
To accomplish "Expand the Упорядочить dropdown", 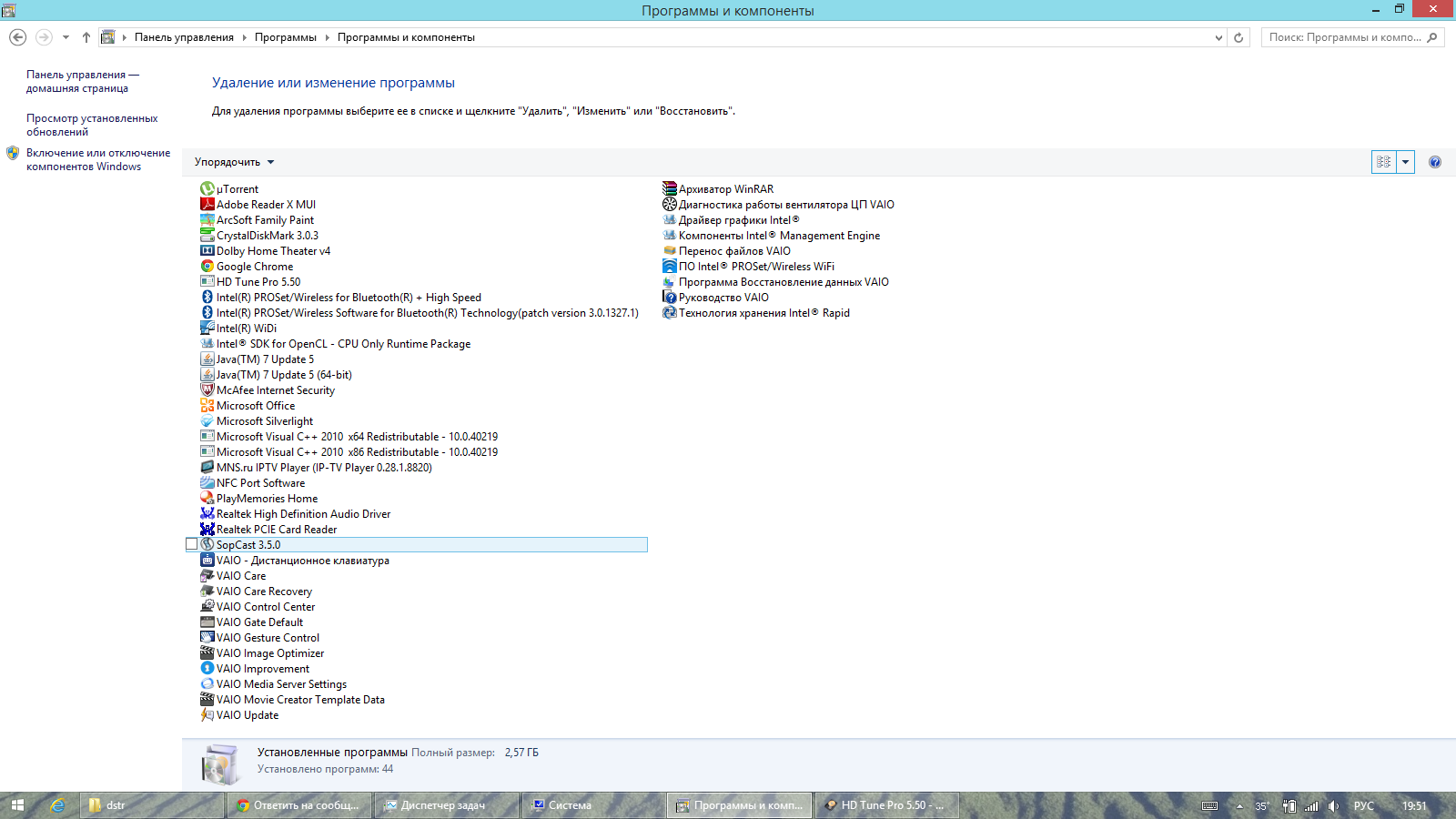I will [x=234, y=162].
